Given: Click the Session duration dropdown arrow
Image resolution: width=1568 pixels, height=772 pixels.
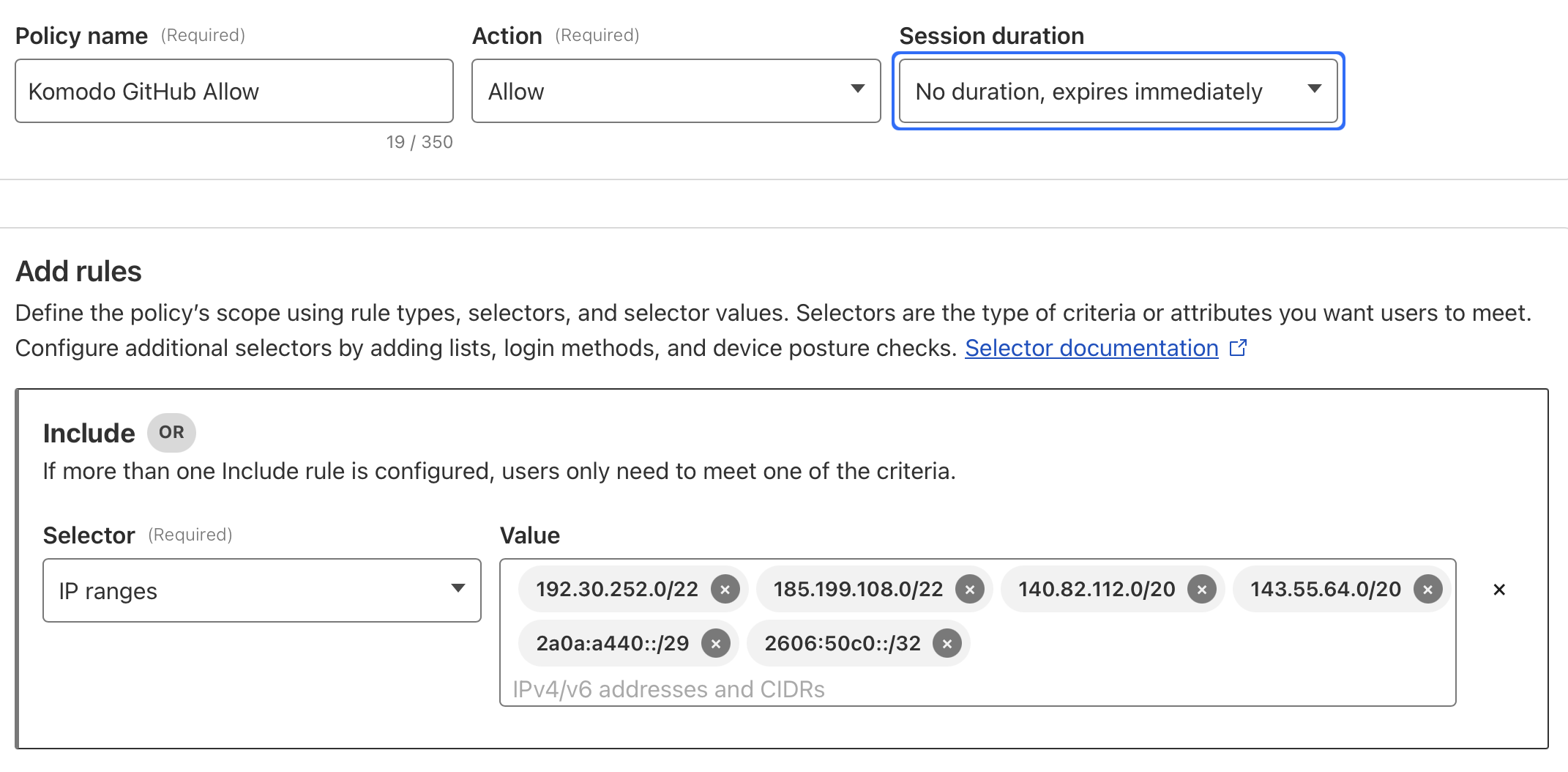Looking at the screenshot, I should (x=1314, y=89).
